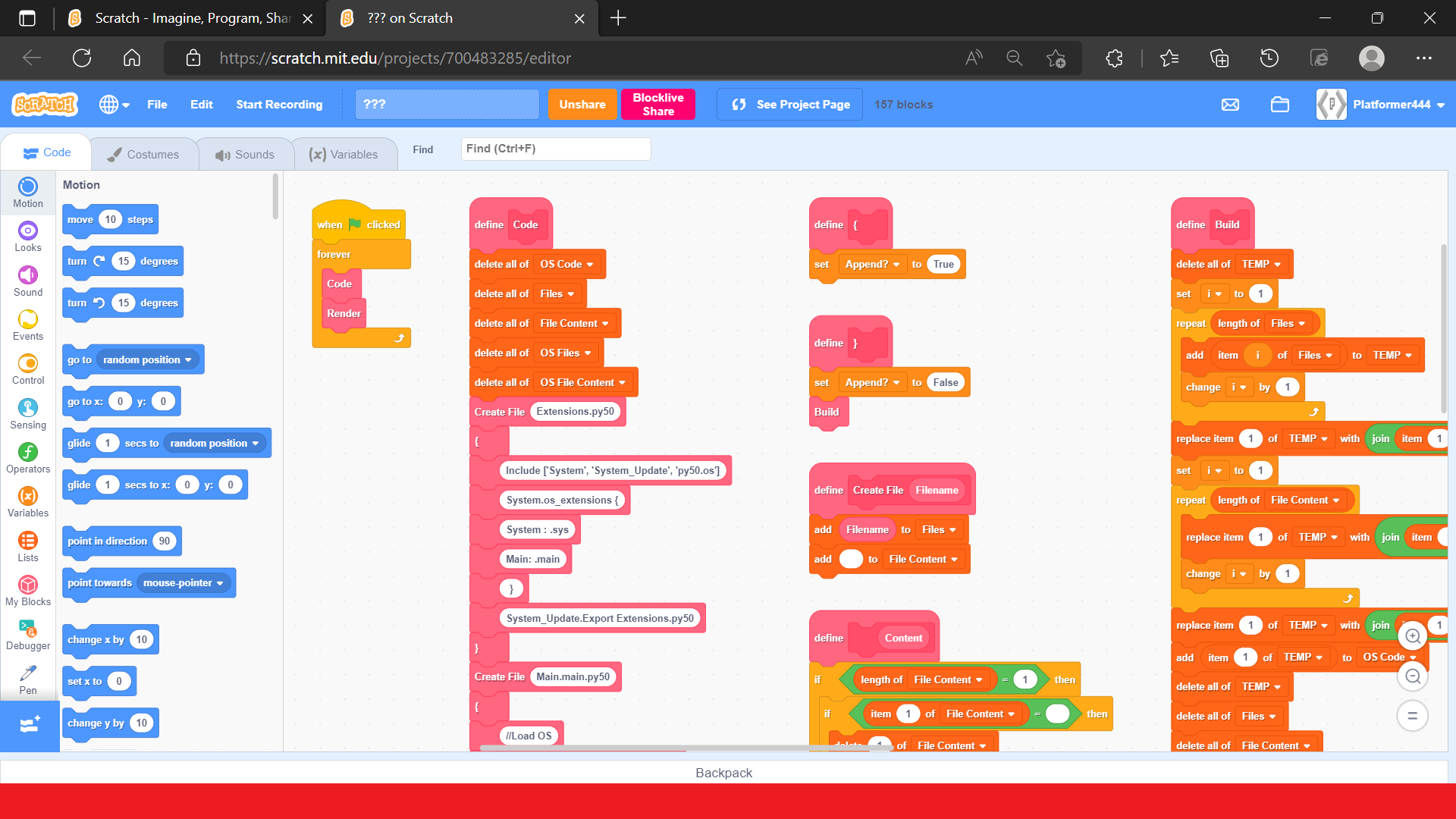Viewport: 1456px width, 819px height.
Task: Click See Project Page button
Action: point(789,105)
